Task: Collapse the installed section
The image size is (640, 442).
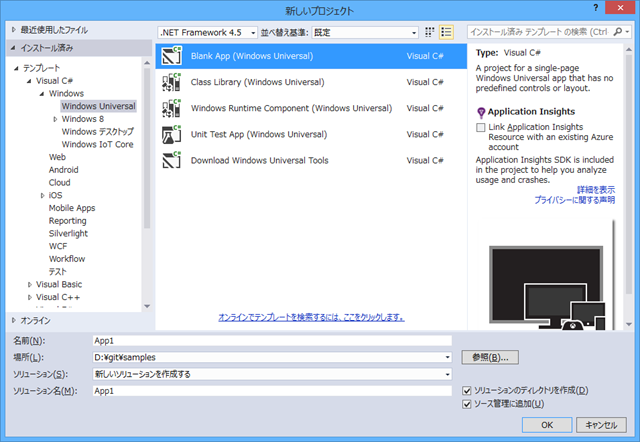Action: tap(13, 48)
